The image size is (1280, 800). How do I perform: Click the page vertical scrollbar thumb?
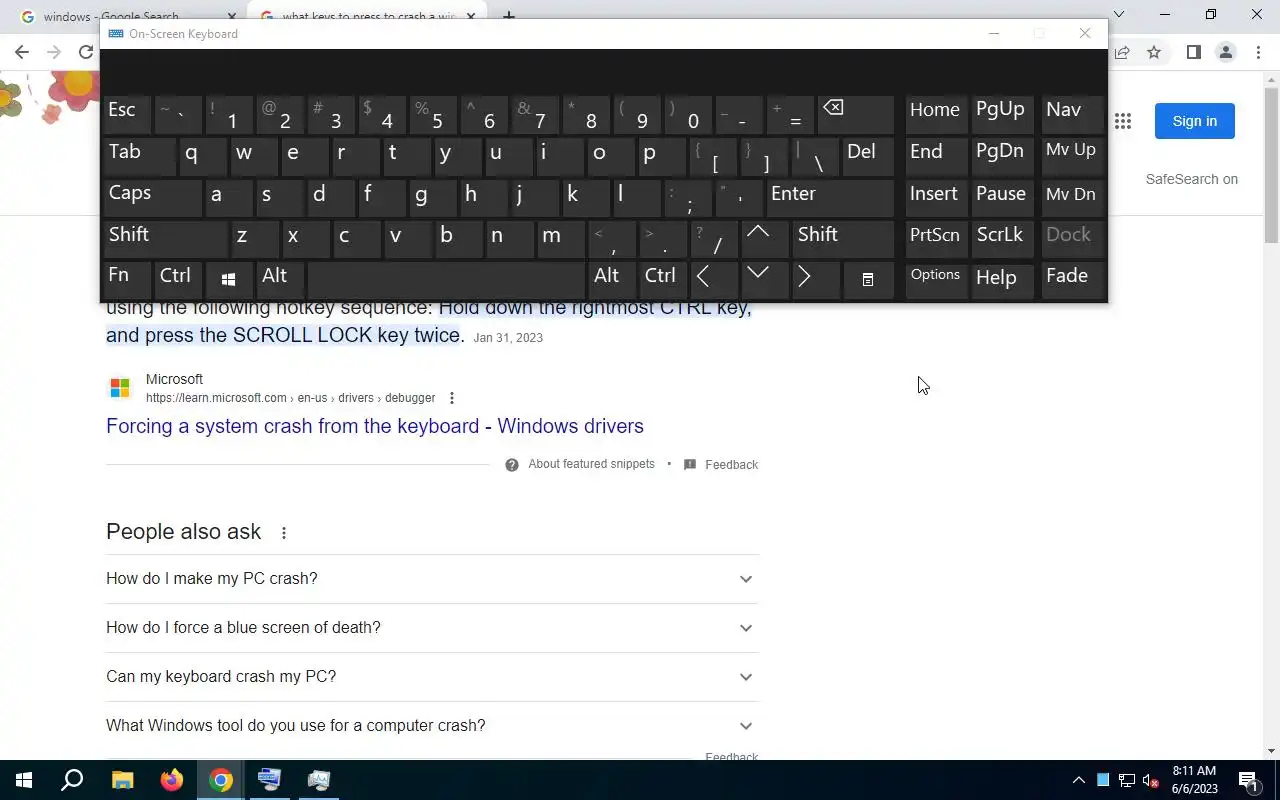pyautogui.click(x=1271, y=163)
